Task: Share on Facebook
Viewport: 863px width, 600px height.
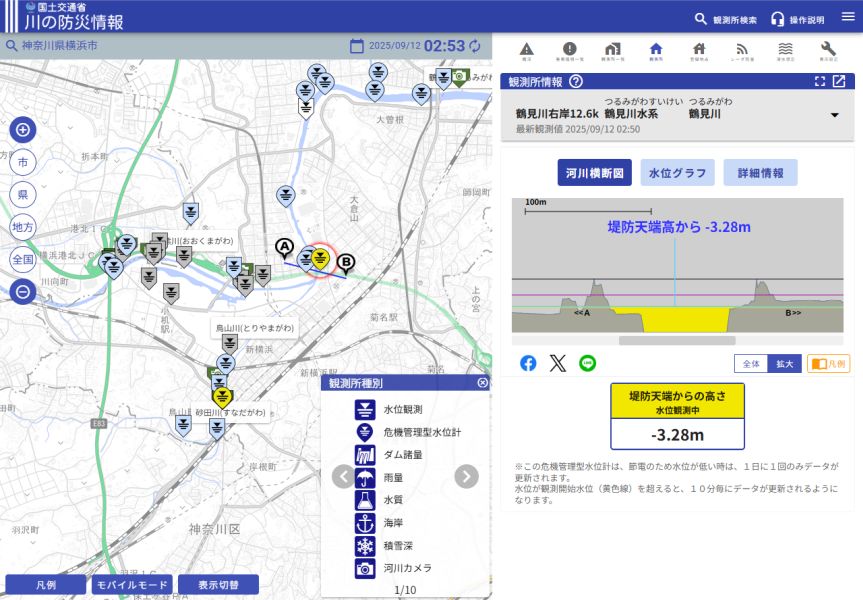Action: pyautogui.click(x=528, y=363)
